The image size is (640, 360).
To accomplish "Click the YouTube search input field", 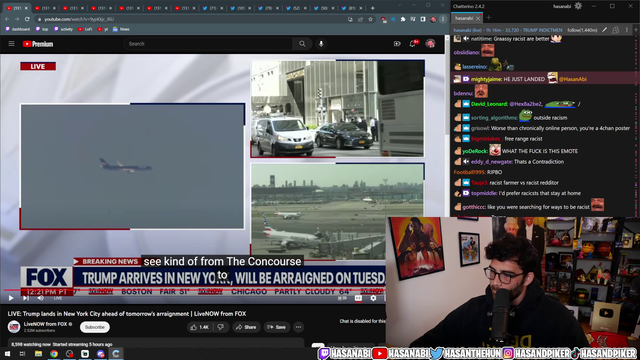I will pyautogui.click(x=208, y=44).
